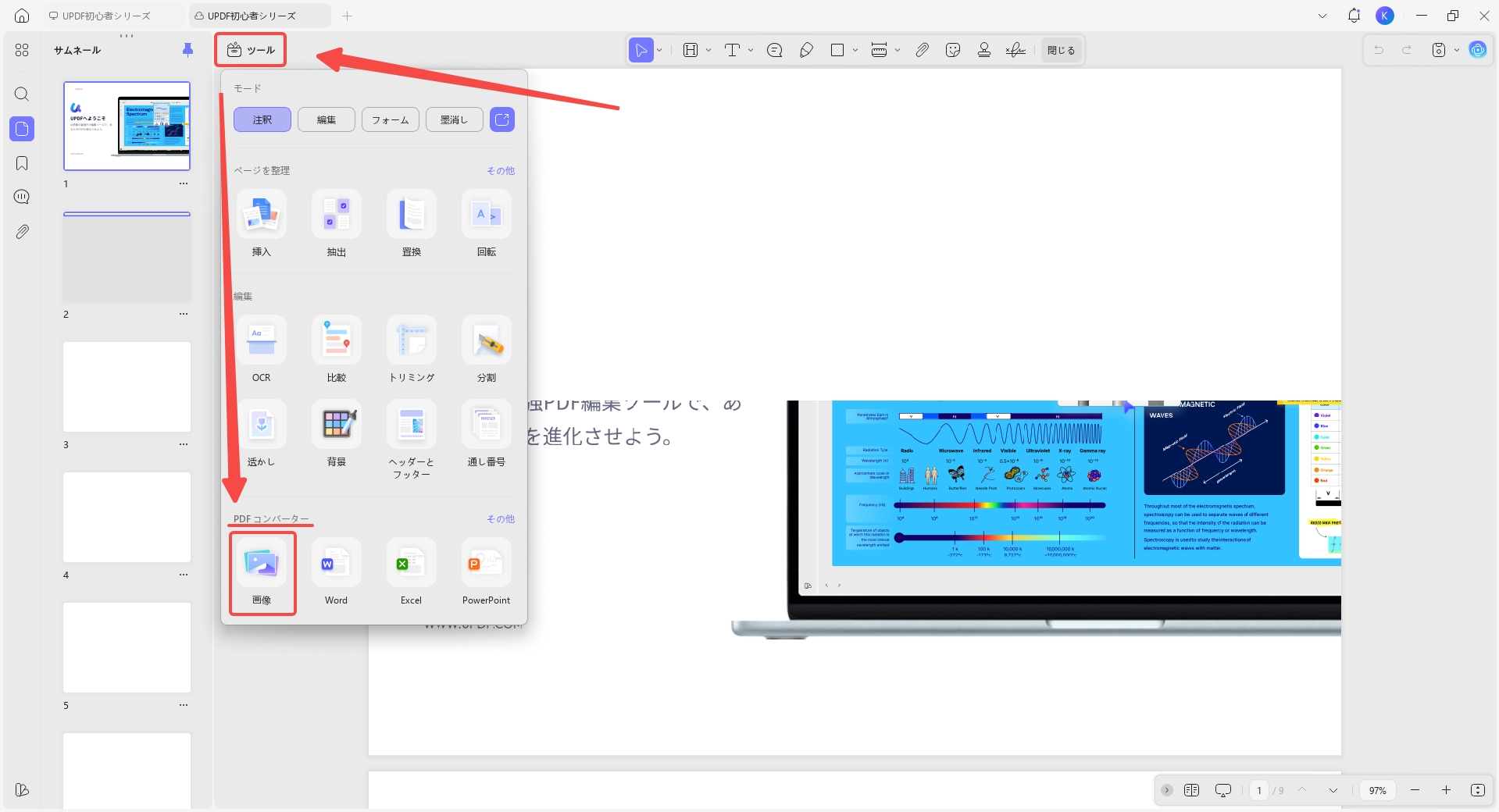Screen dimensions: 1499x812
Task: Pin the サムネール thumbnail panel
Action: [187, 50]
